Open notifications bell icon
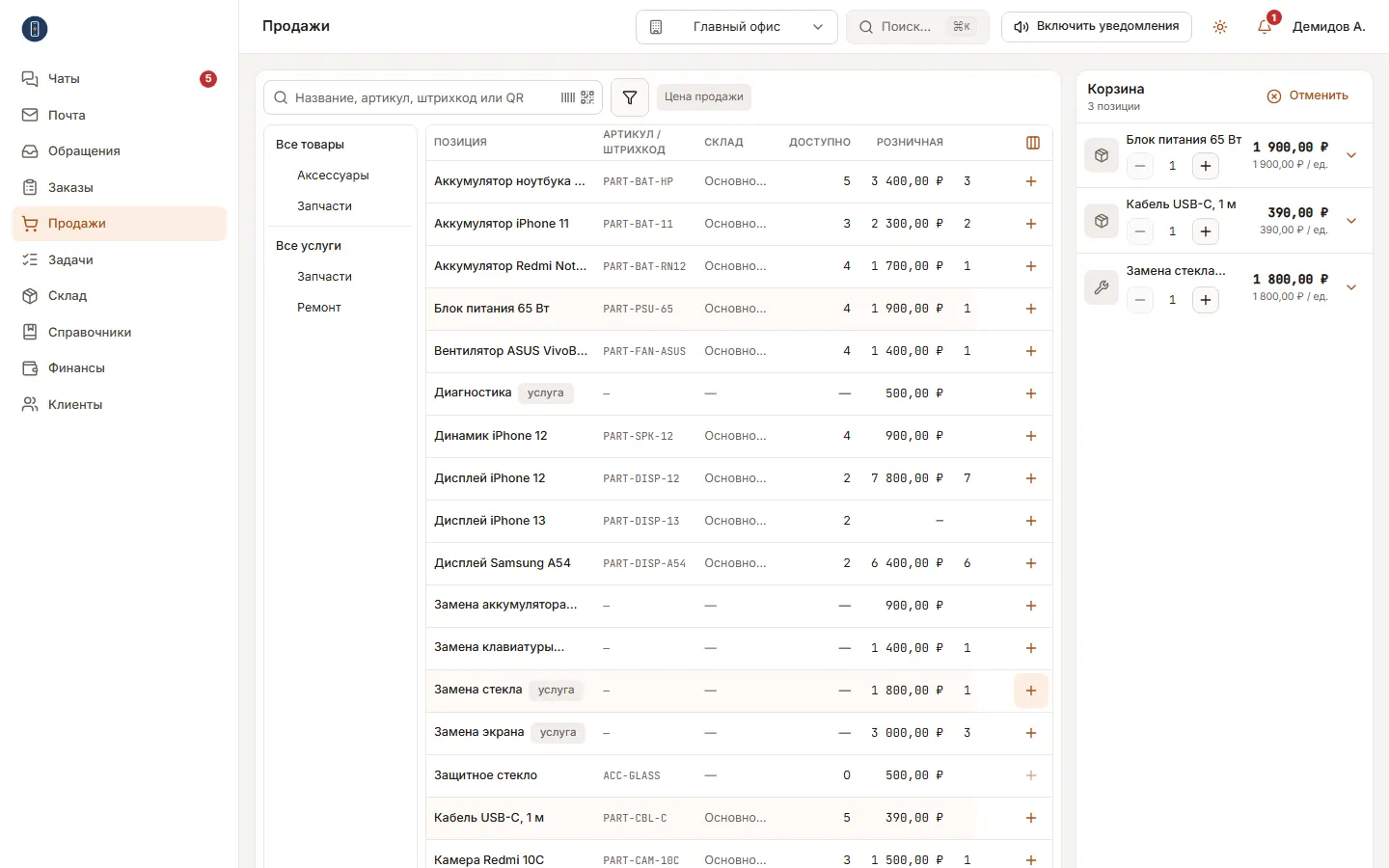This screenshot has width=1389, height=868. (1265, 27)
